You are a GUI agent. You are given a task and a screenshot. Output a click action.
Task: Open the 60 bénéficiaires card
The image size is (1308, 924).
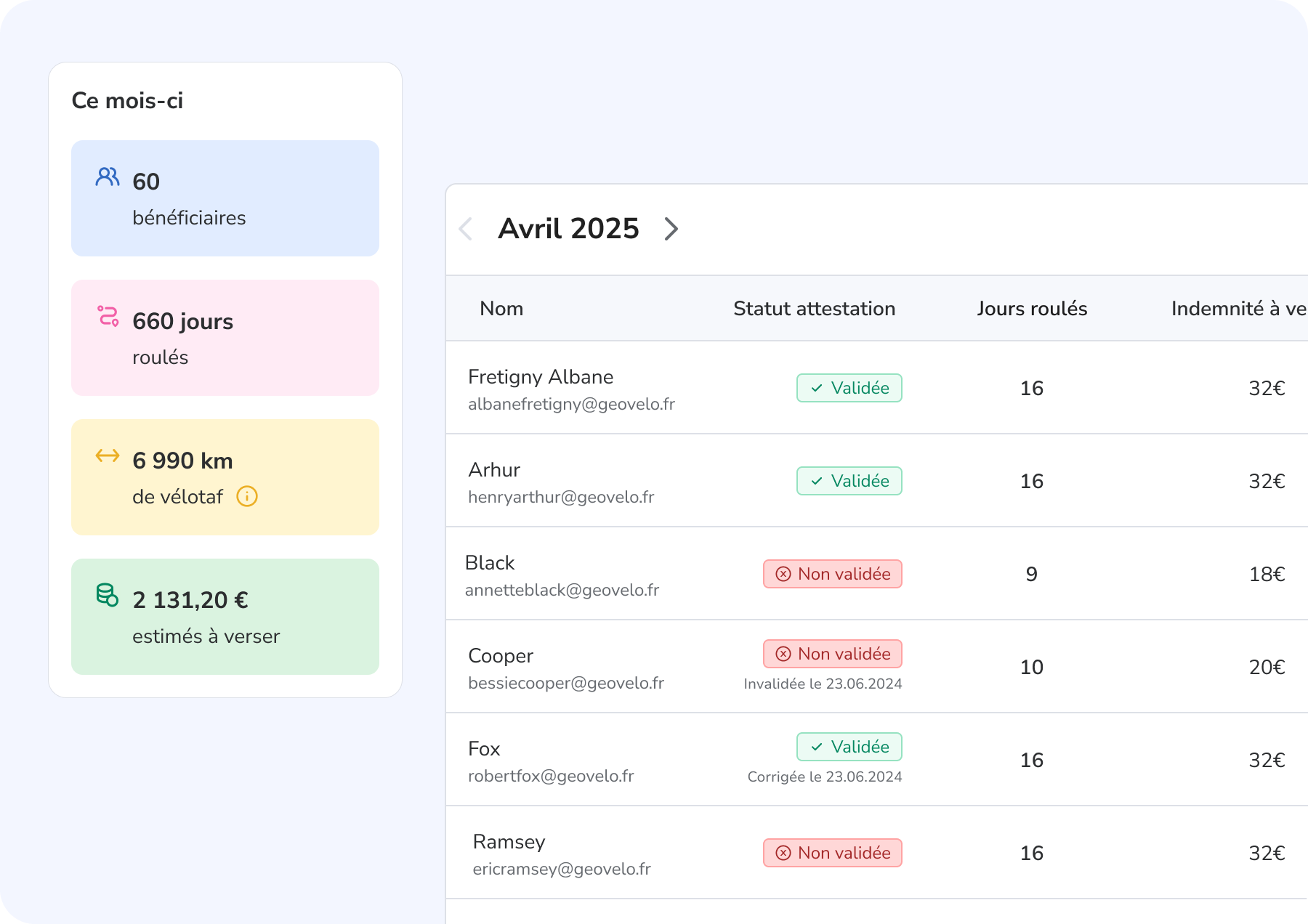pos(225,198)
